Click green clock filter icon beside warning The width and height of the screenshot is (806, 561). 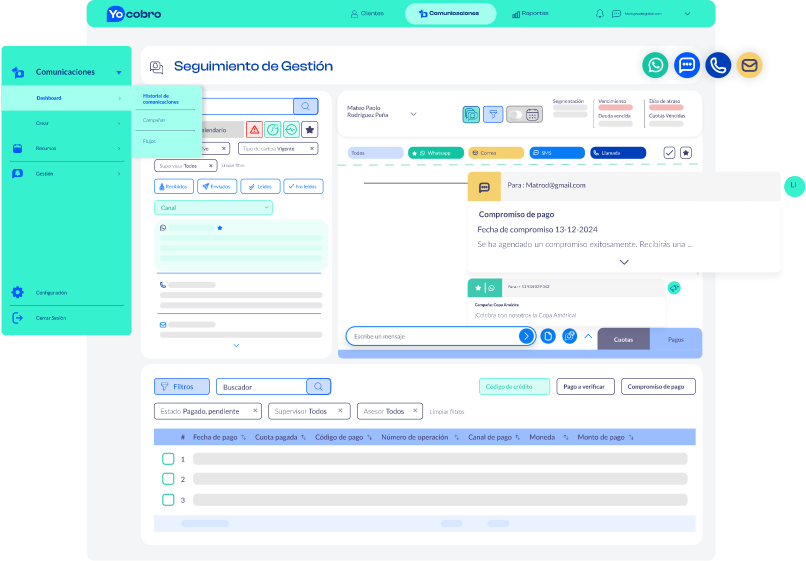(x=273, y=130)
